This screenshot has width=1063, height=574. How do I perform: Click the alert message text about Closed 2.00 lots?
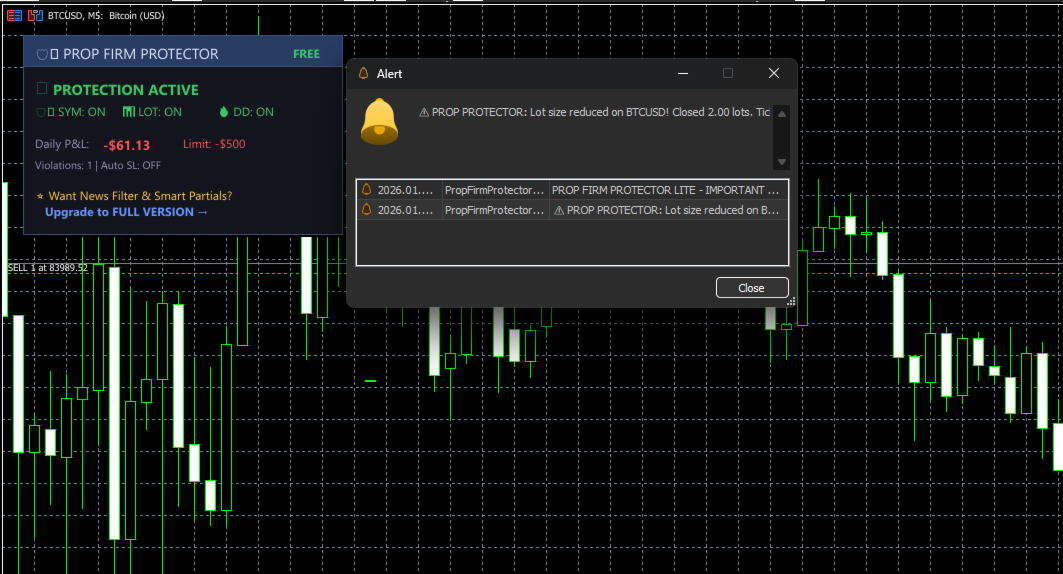pos(595,112)
